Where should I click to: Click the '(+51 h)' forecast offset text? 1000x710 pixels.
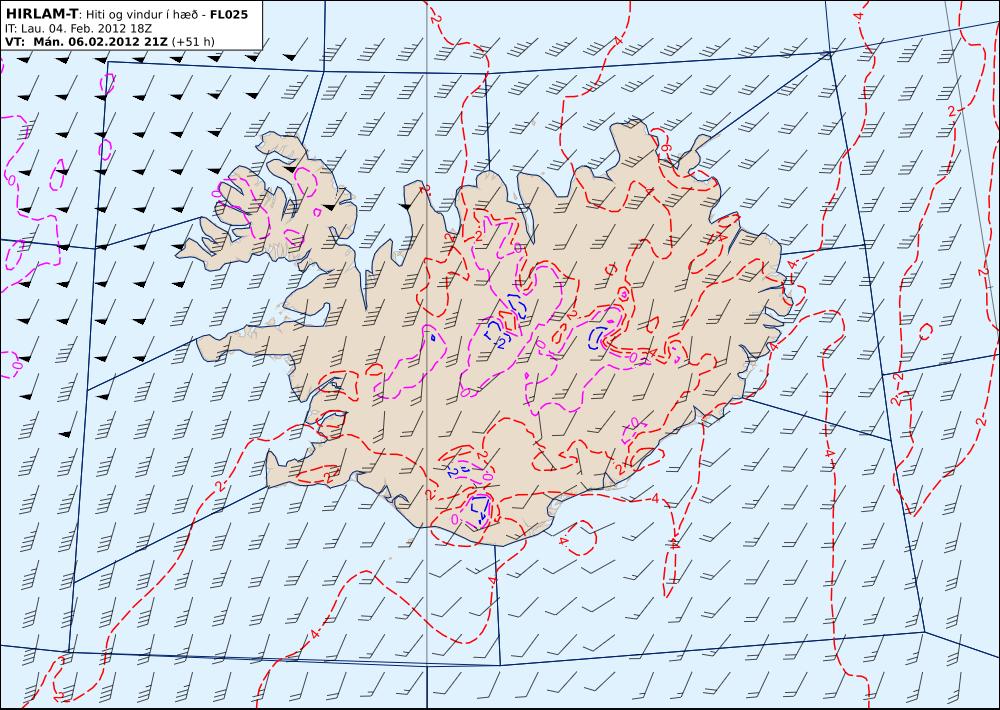(193, 42)
